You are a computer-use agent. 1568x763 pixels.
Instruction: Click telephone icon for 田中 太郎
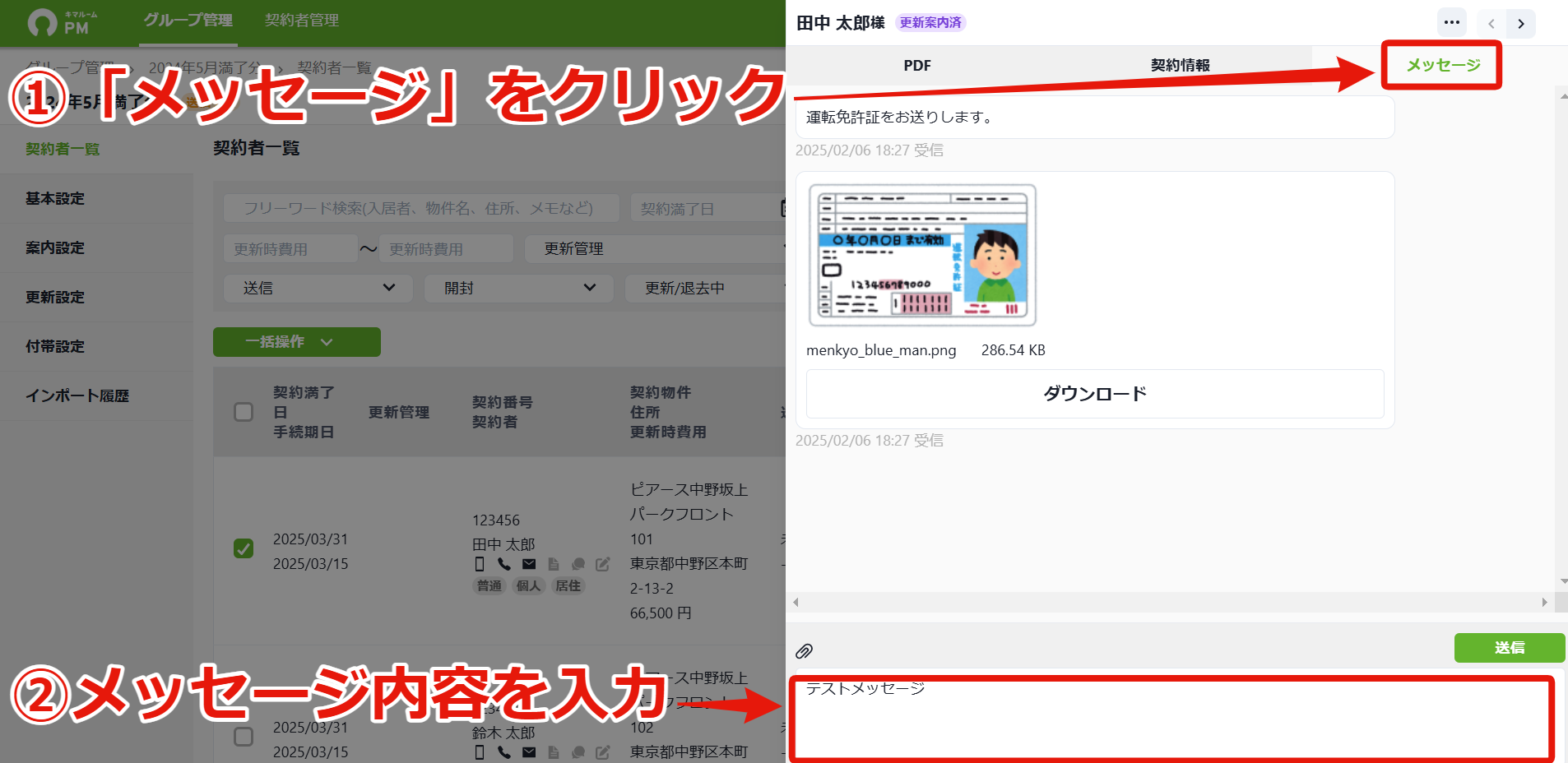click(504, 564)
